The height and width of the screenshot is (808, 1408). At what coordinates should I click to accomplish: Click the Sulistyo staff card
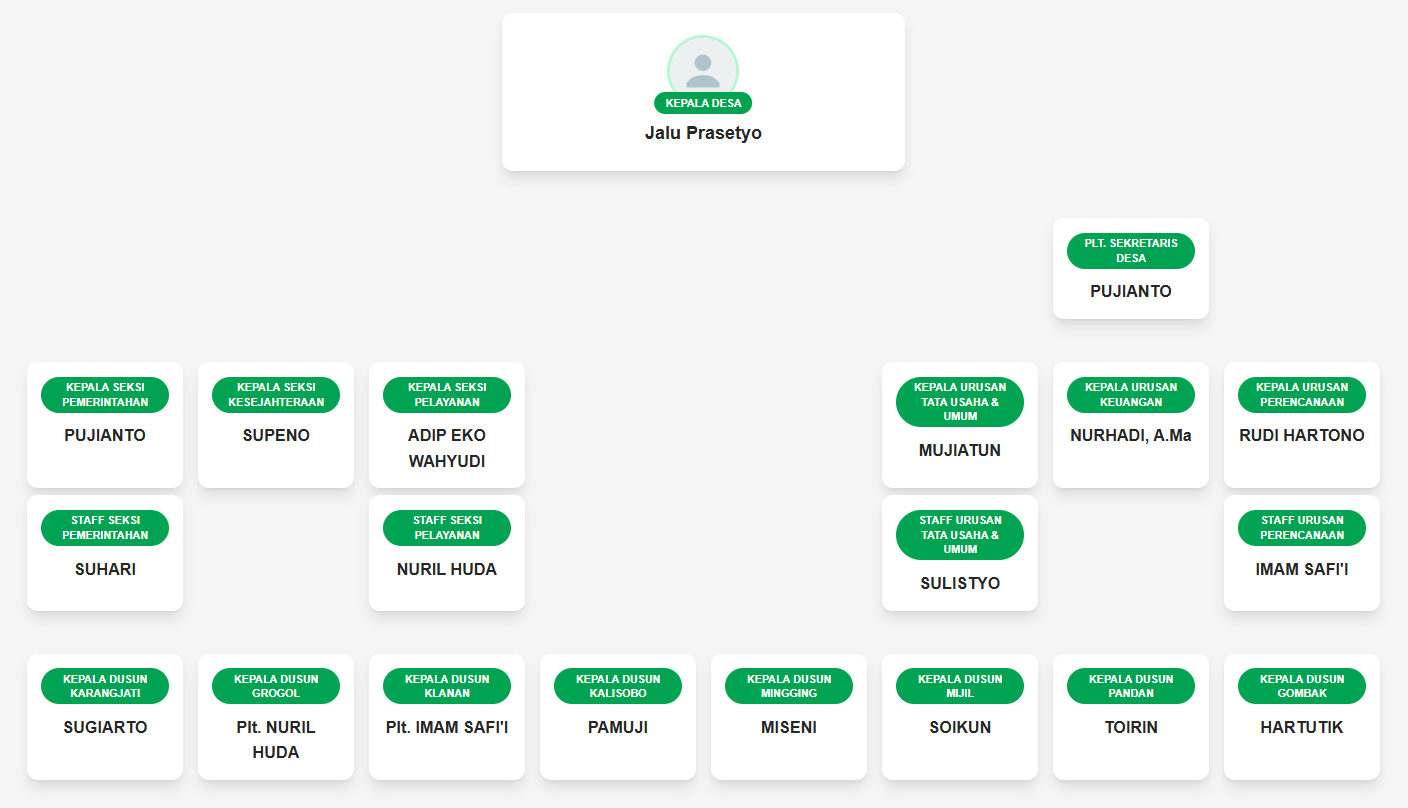coord(960,582)
